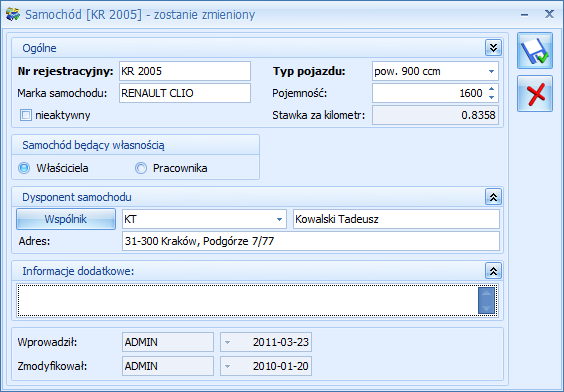Open the Wprowadził date dropdown arrow
Image resolution: width=564 pixels, height=392 pixels.
[x=227, y=342]
